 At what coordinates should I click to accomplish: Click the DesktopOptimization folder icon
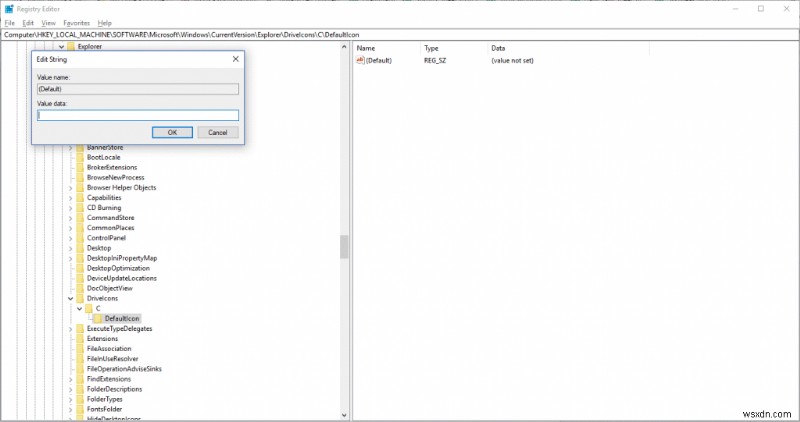point(80,268)
